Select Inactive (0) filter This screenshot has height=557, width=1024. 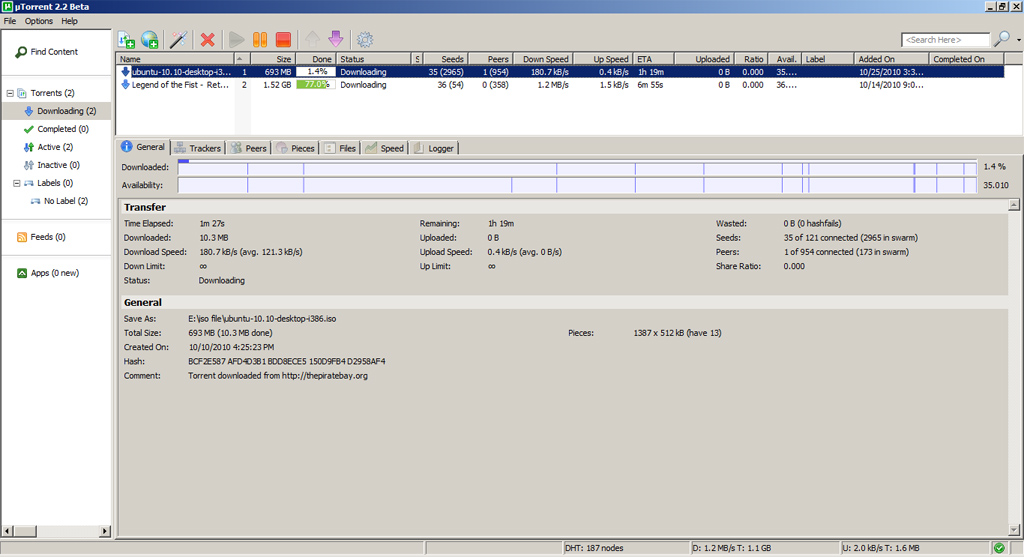click(52, 165)
